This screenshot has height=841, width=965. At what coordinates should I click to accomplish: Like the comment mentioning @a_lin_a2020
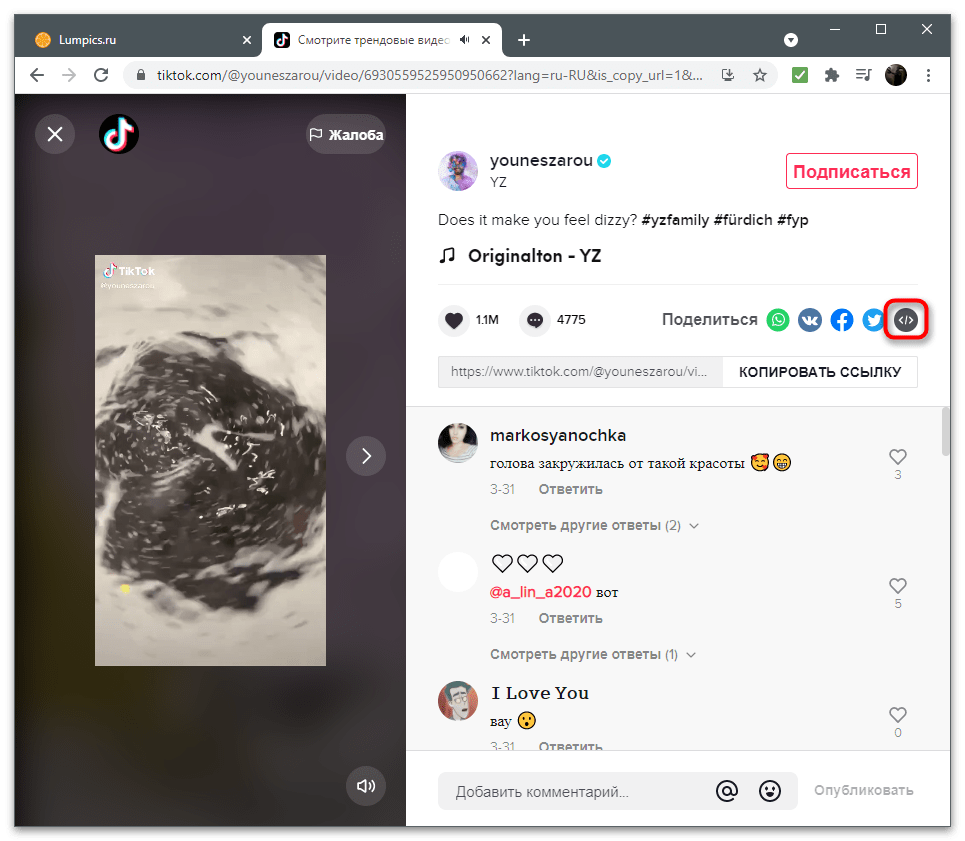click(x=898, y=586)
